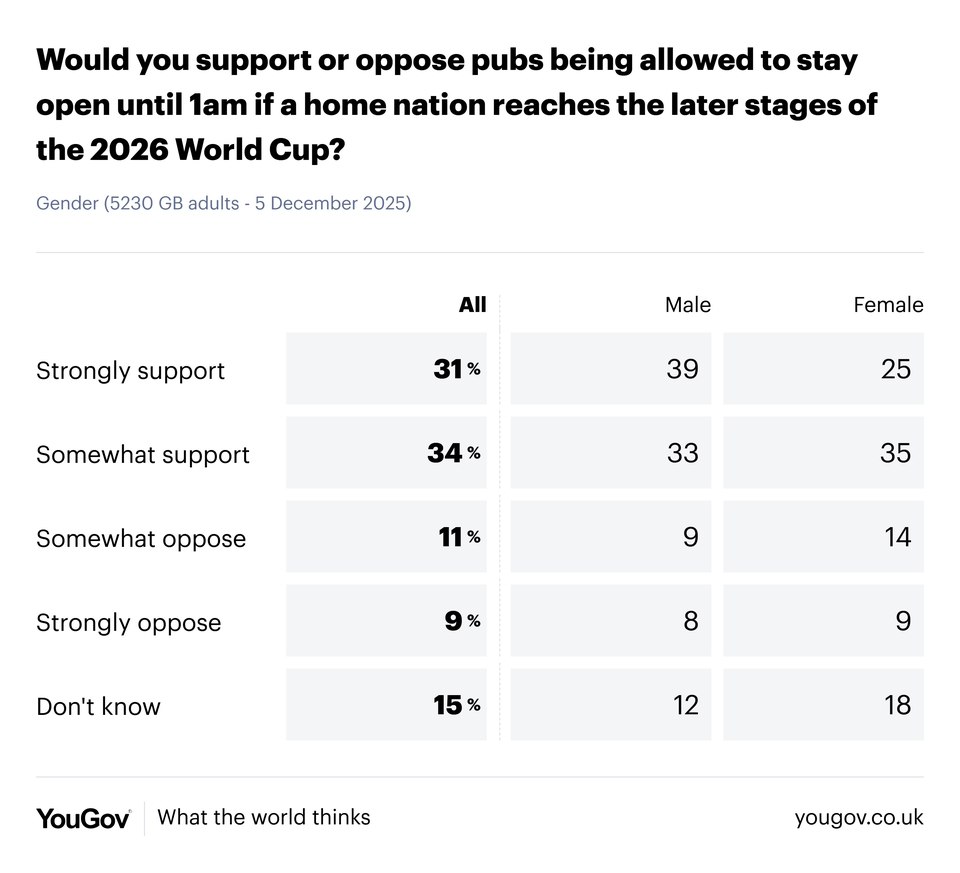Click the survey question headline text
Viewport: 960px width, 873px height.
[456, 104]
